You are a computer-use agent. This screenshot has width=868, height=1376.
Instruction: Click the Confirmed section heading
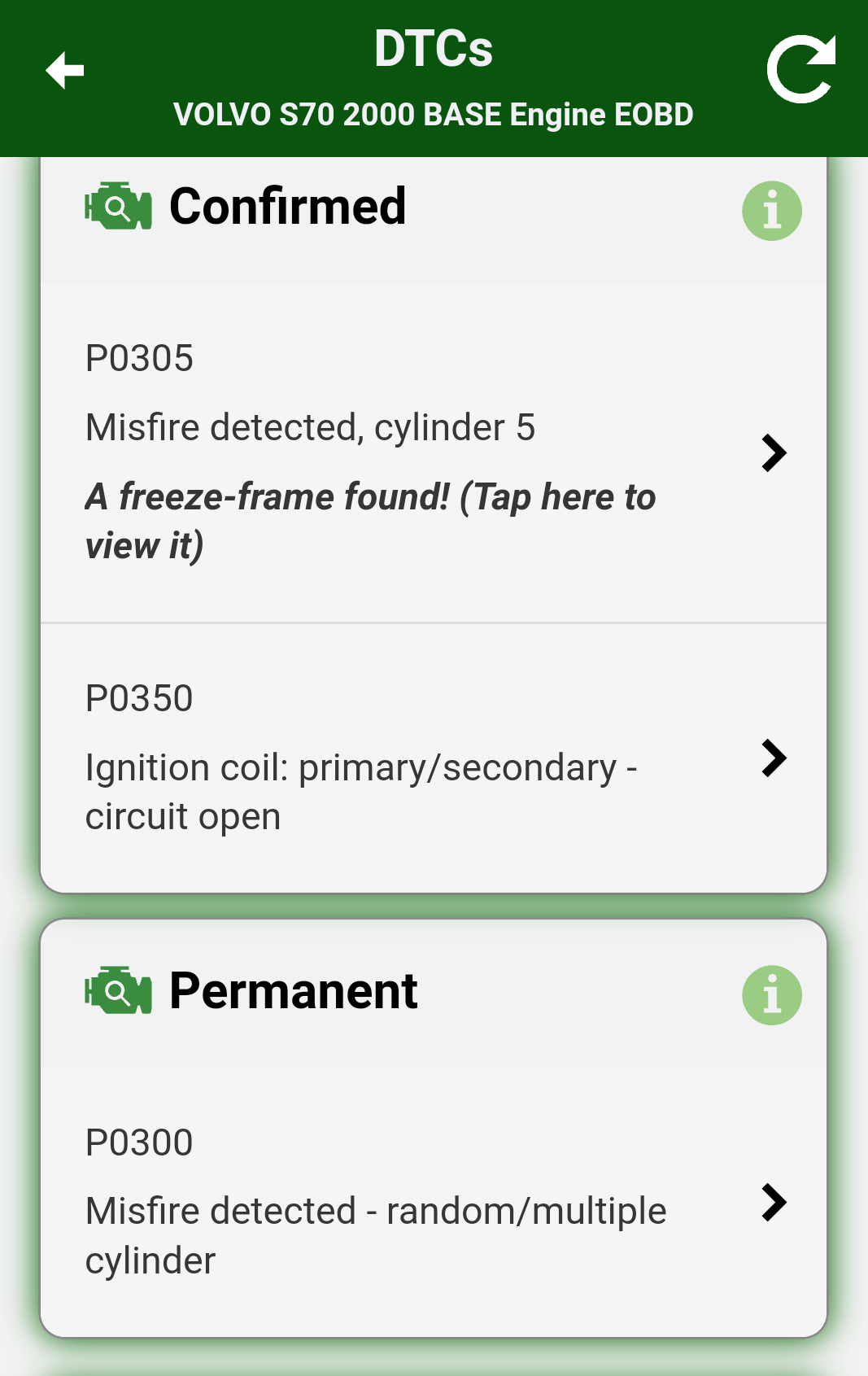[287, 207]
